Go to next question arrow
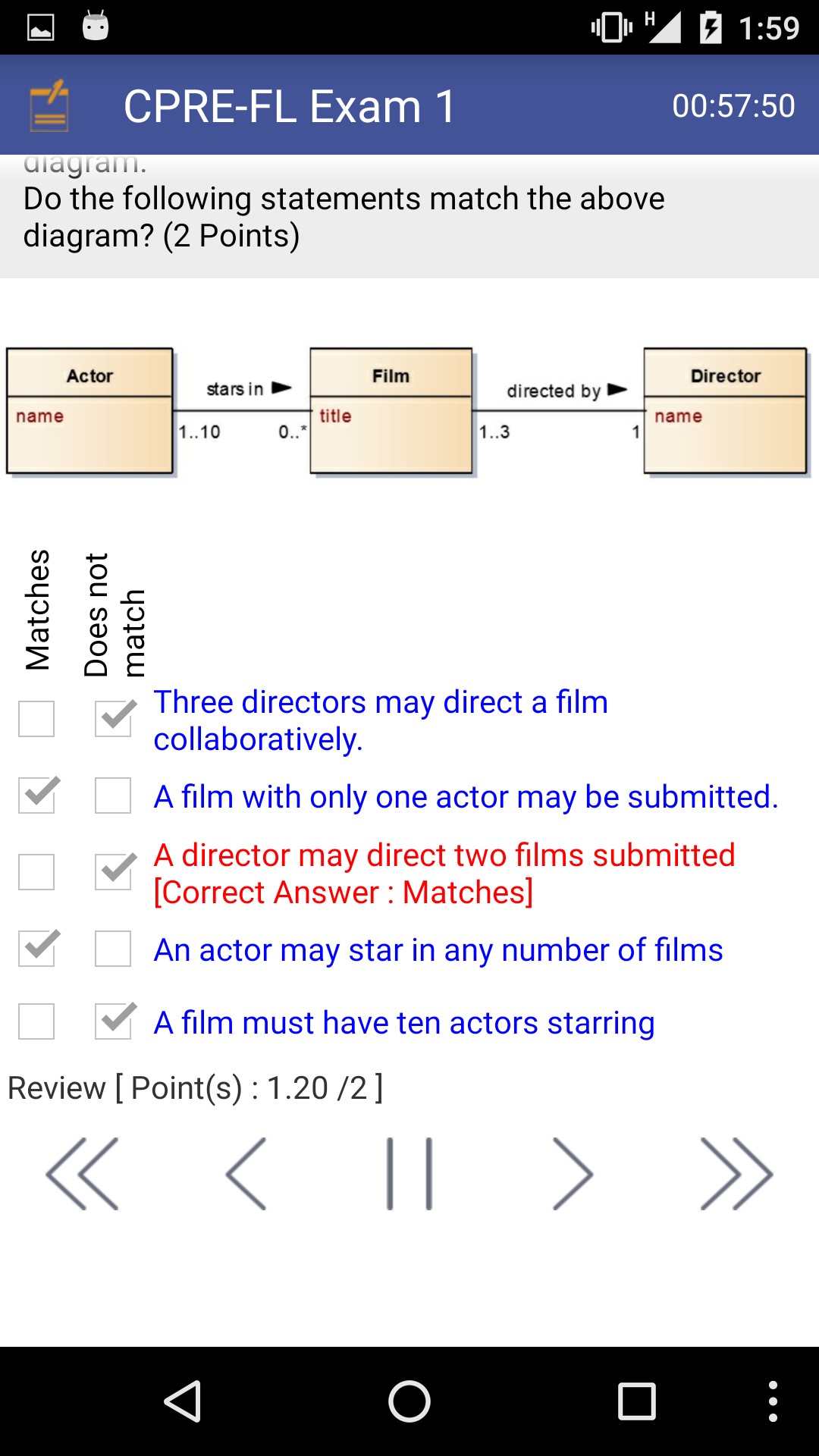This screenshot has width=819, height=1456. coord(573,1173)
